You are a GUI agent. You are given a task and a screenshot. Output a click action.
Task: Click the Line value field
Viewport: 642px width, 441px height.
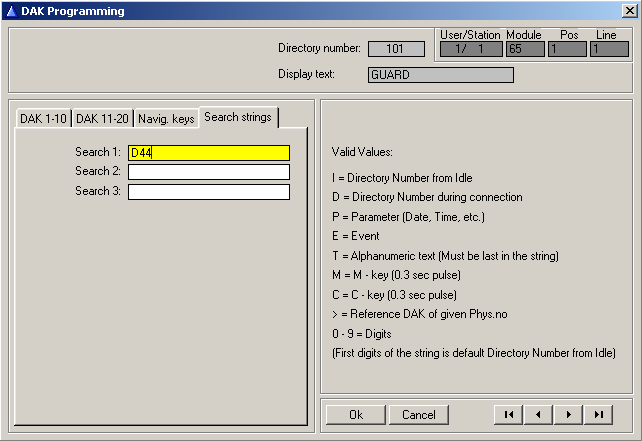click(x=608, y=49)
